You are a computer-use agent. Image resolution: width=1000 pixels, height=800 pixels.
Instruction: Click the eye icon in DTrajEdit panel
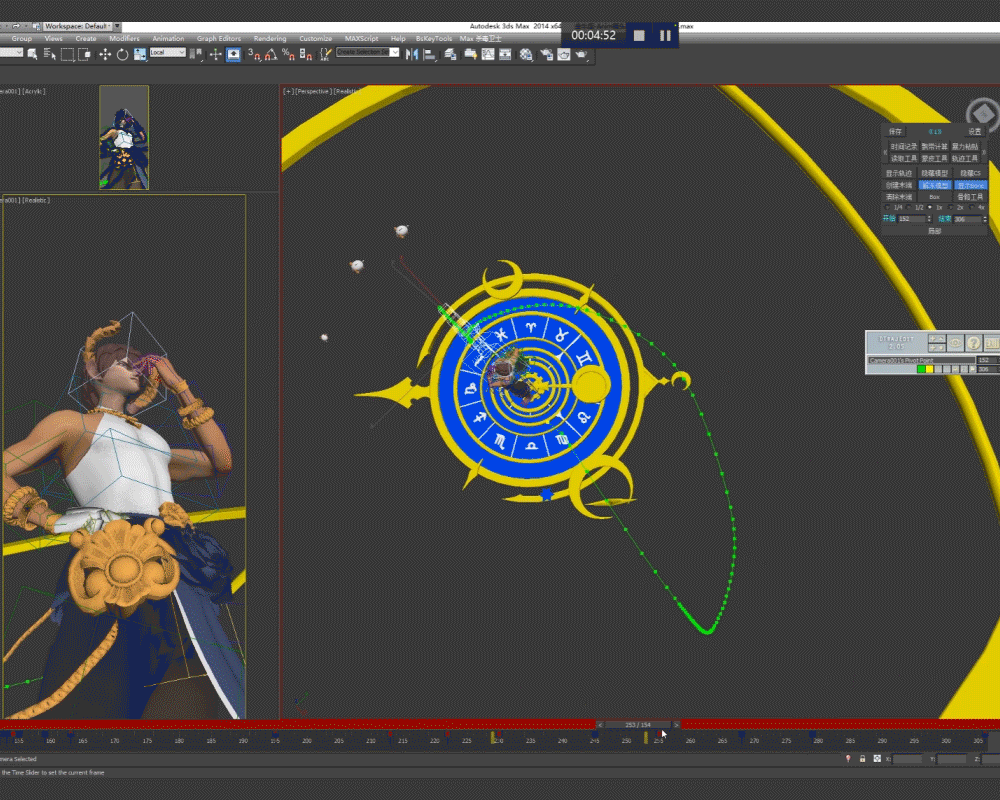[x=955, y=343]
